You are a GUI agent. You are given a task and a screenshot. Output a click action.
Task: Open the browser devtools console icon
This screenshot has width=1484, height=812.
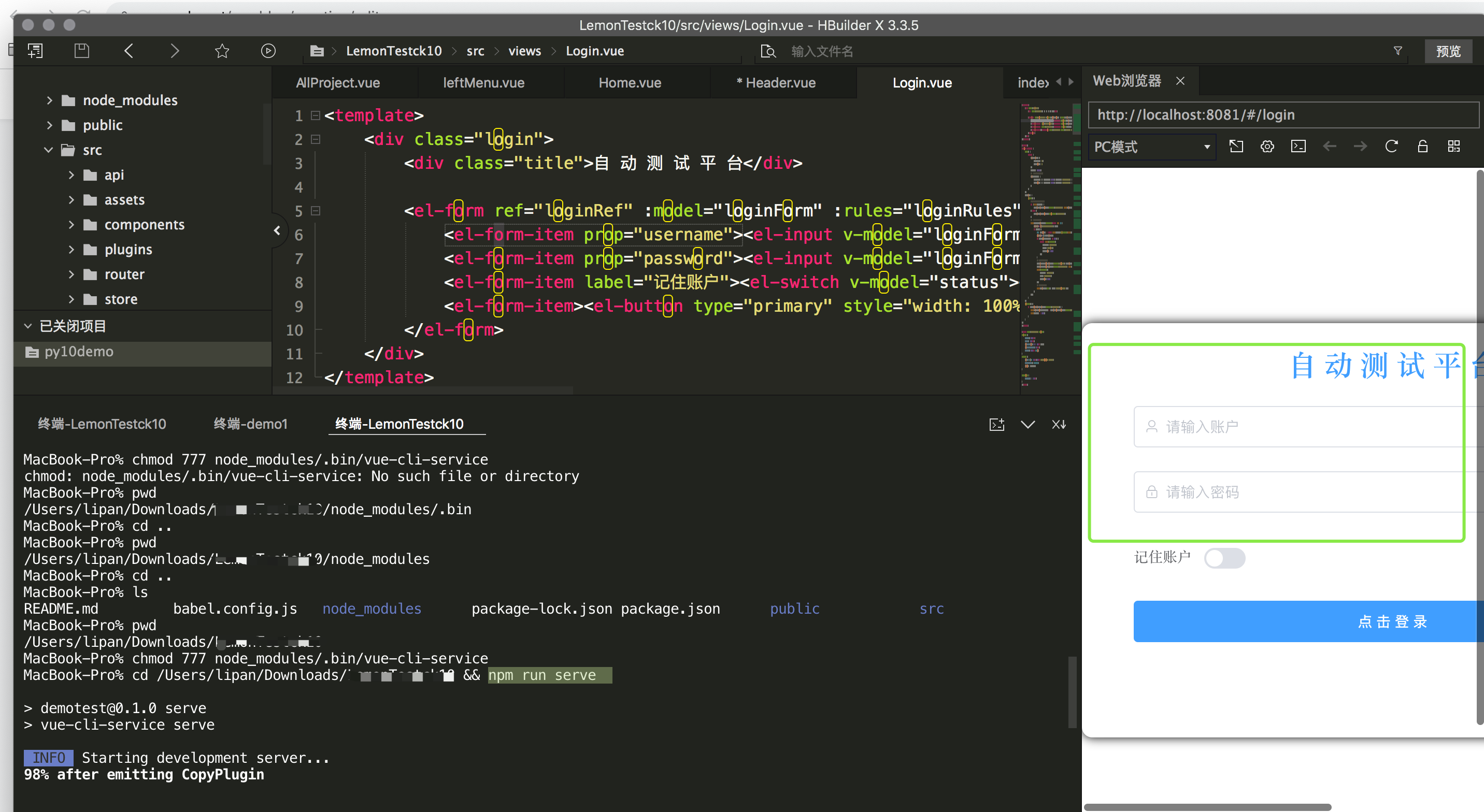click(1298, 146)
